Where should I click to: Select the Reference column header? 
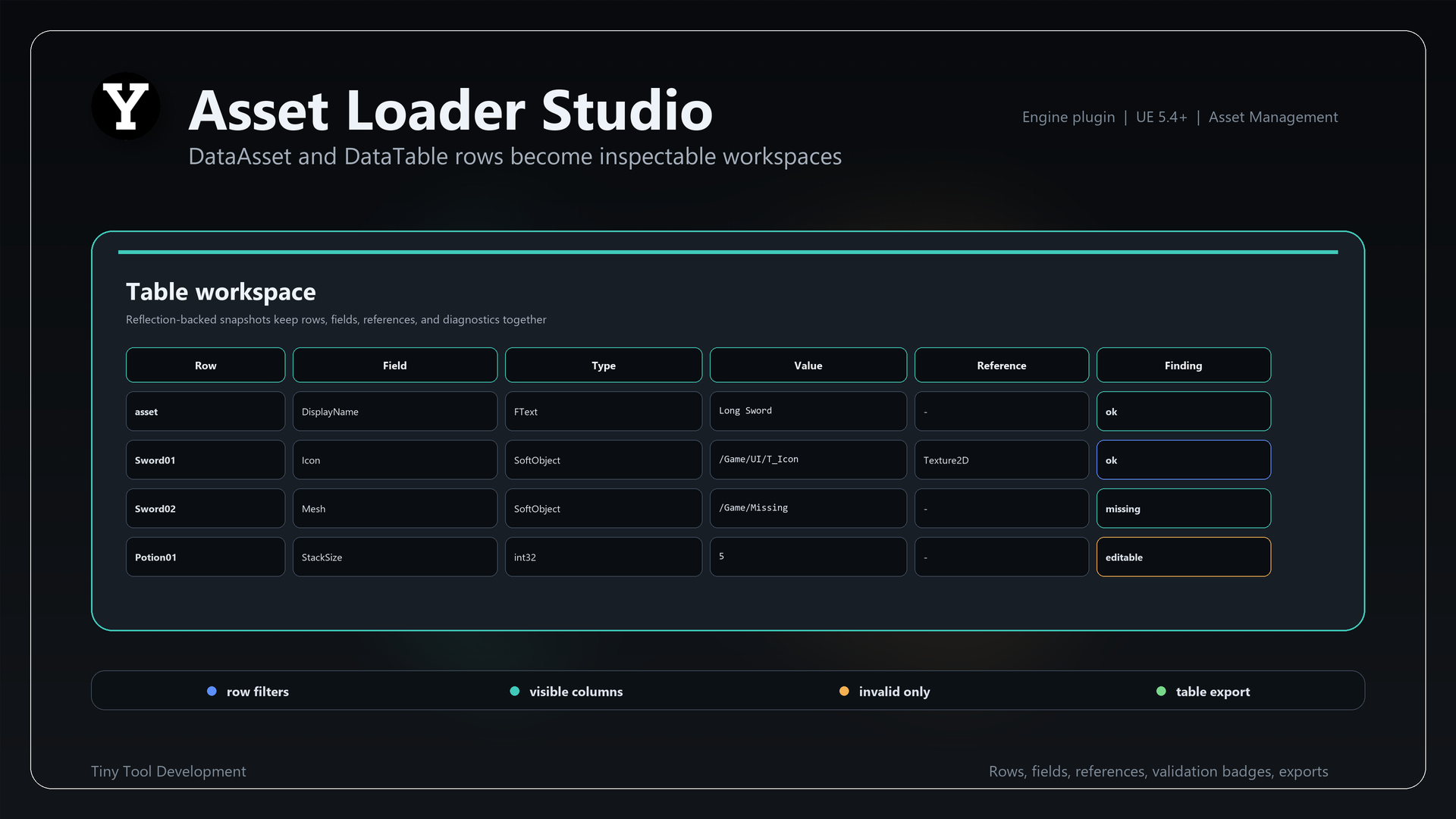(x=1002, y=365)
